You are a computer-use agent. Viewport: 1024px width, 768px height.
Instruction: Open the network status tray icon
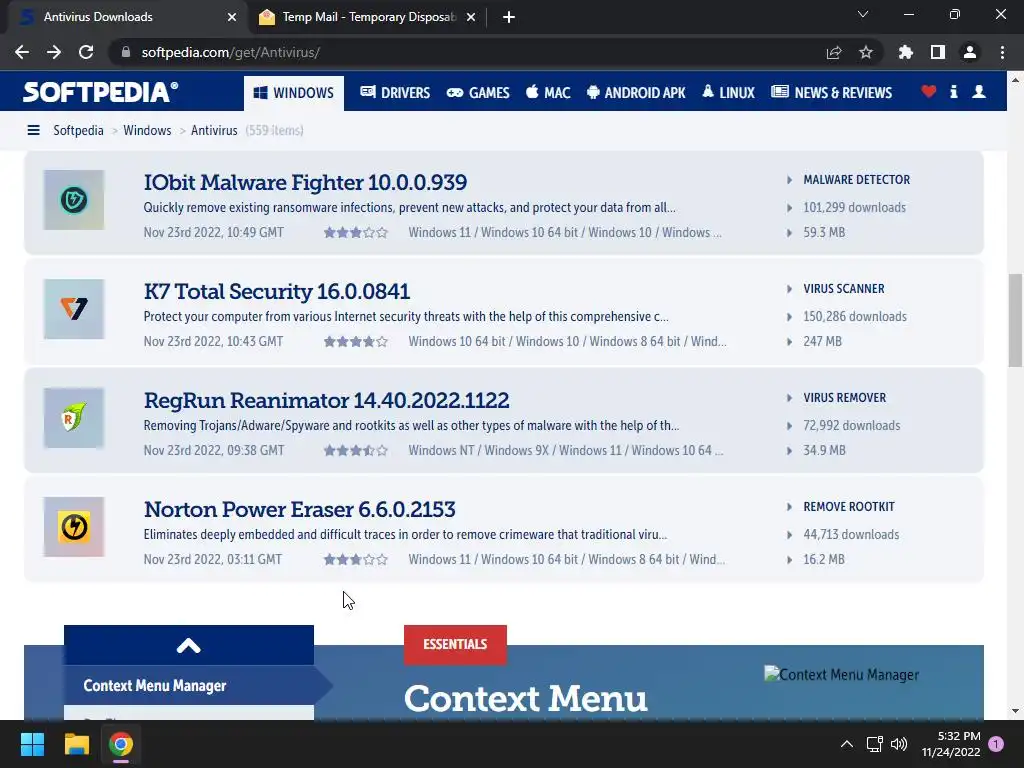874,744
